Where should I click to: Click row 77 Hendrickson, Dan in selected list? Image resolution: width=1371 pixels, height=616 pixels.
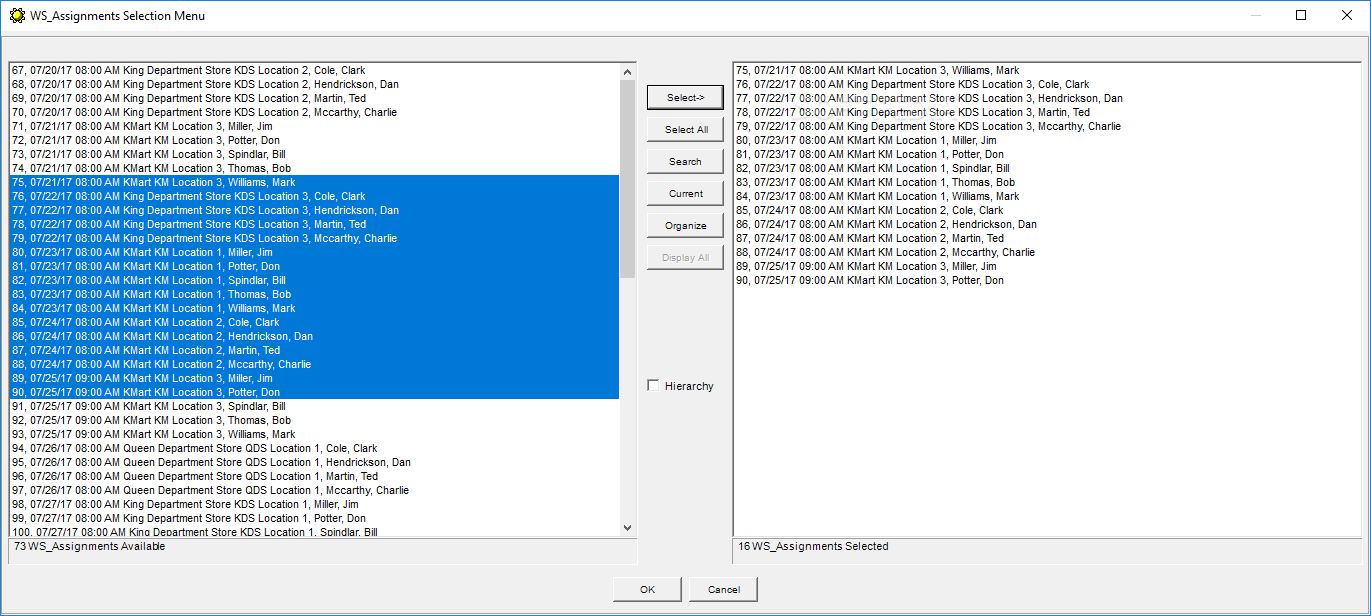tap(1047, 98)
